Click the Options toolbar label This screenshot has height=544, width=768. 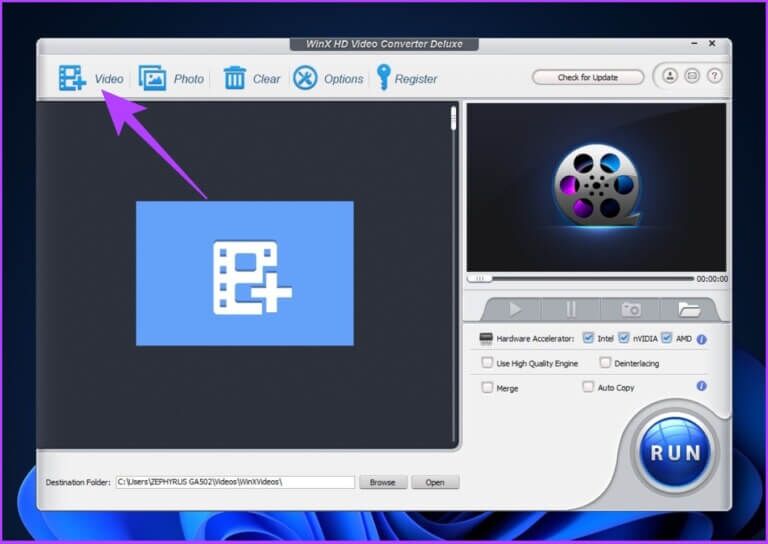pos(343,79)
